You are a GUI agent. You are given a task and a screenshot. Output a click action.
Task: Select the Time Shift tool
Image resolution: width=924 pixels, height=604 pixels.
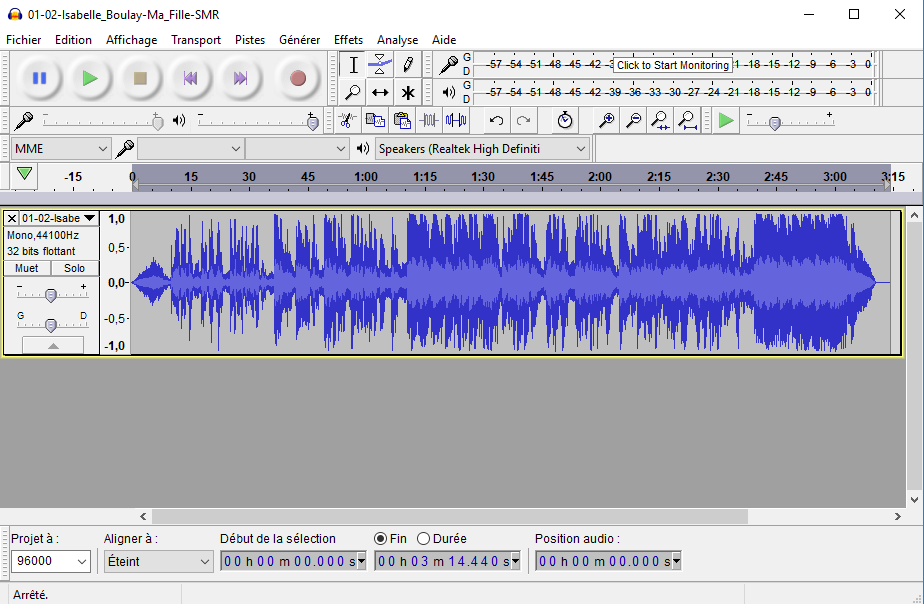pyautogui.click(x=380, y=92)
